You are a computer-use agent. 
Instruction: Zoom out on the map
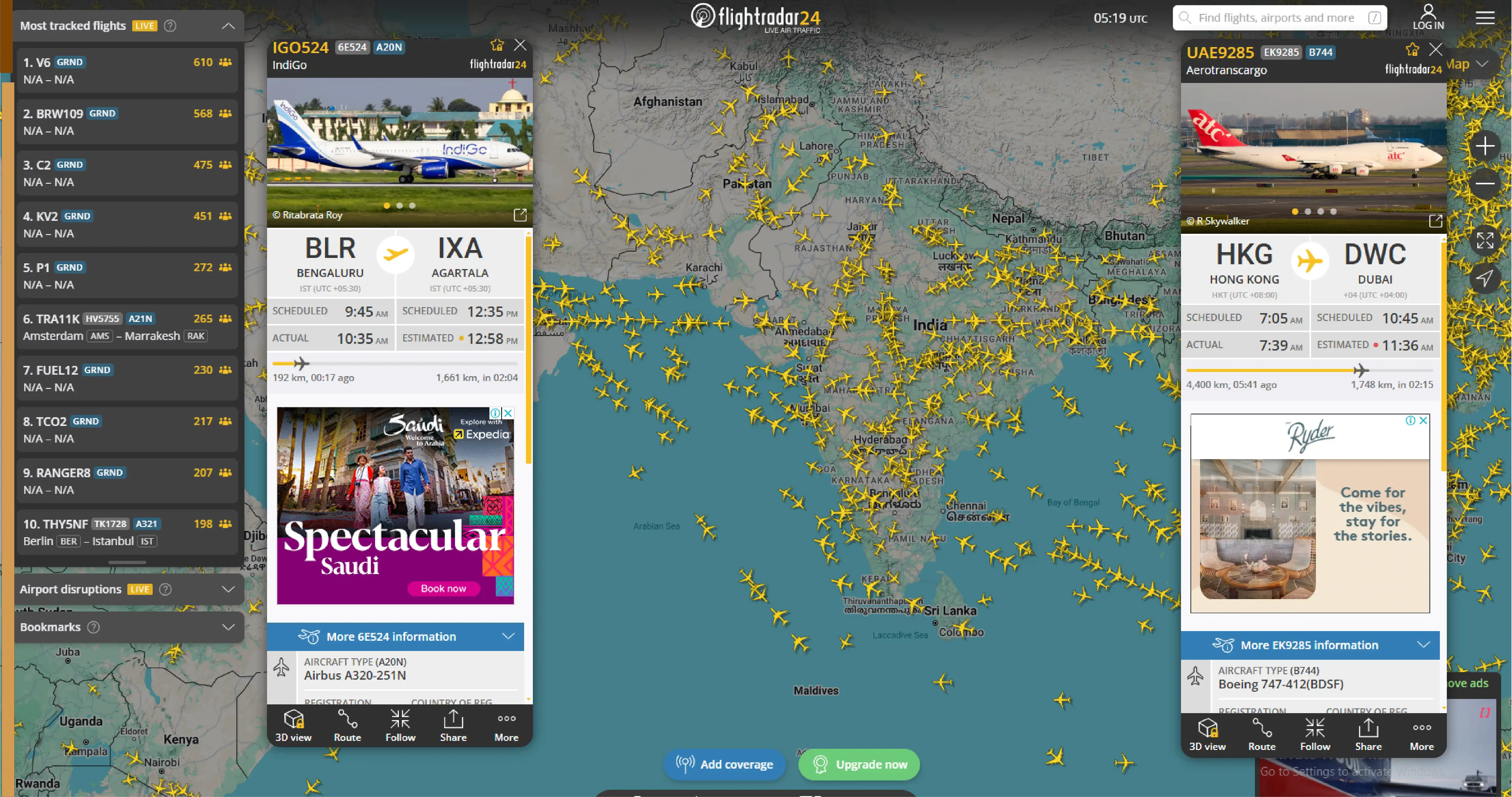point(1485,184)
